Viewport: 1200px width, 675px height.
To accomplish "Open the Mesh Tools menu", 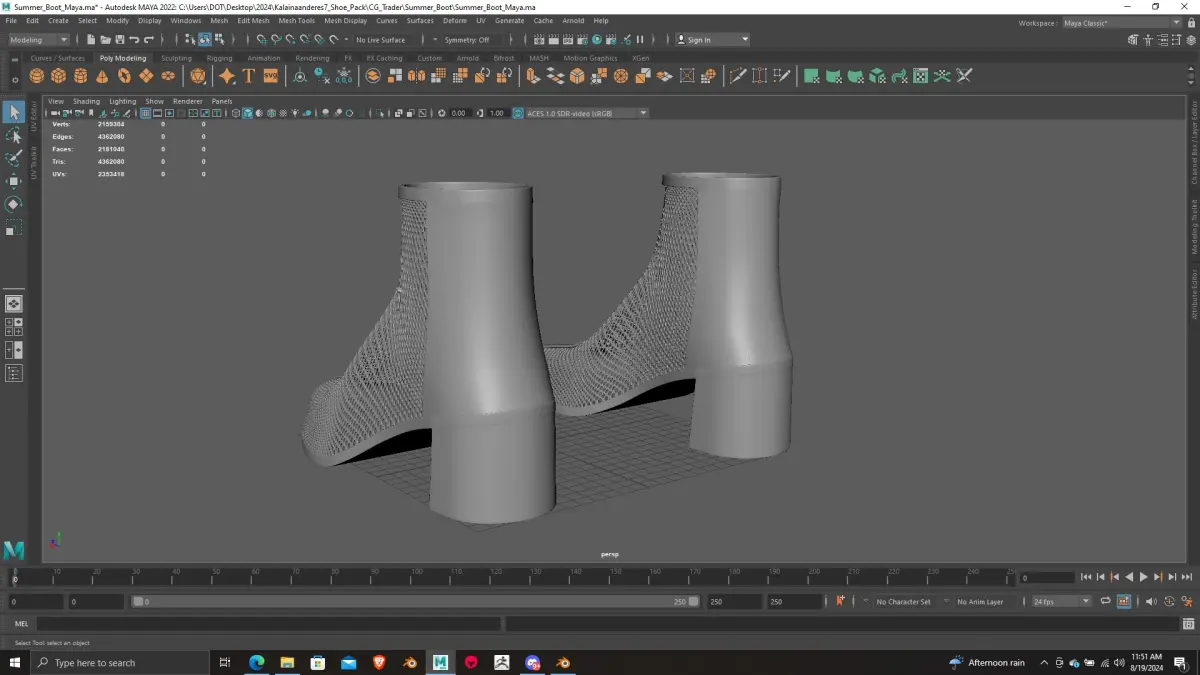I will pos(296,20).
